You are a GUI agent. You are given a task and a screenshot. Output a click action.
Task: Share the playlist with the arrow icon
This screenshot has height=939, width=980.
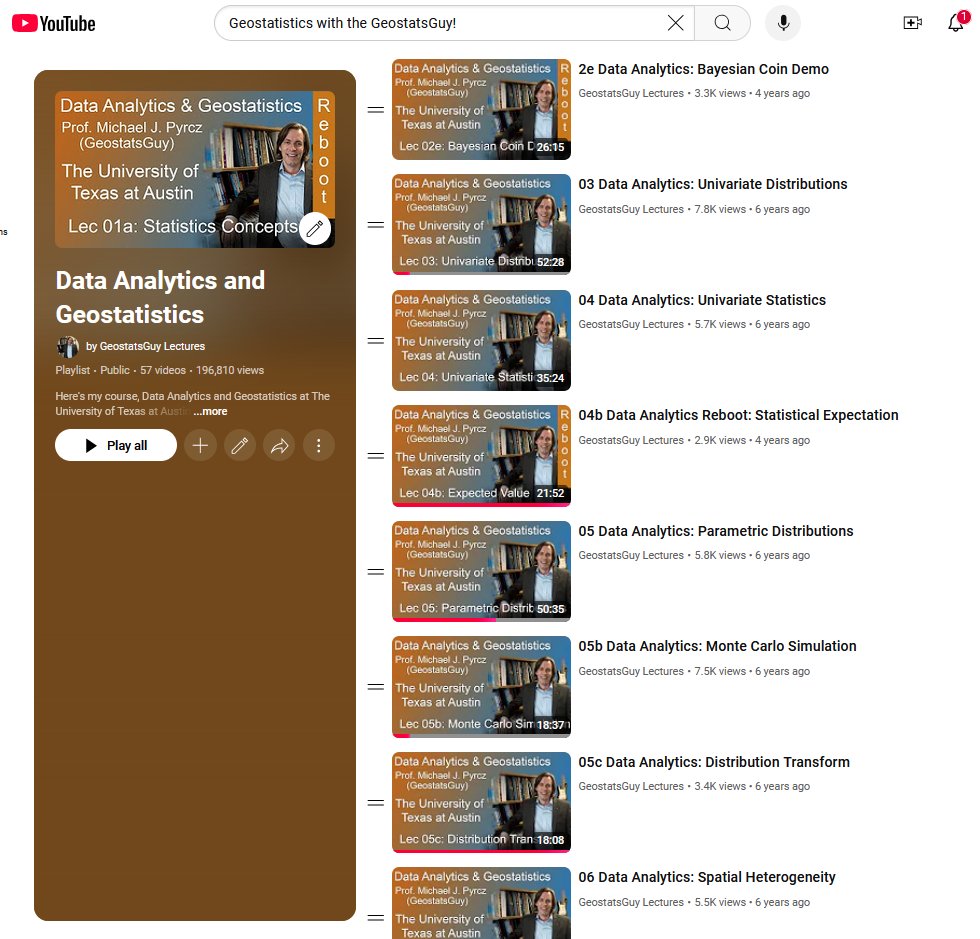[279, 445]
